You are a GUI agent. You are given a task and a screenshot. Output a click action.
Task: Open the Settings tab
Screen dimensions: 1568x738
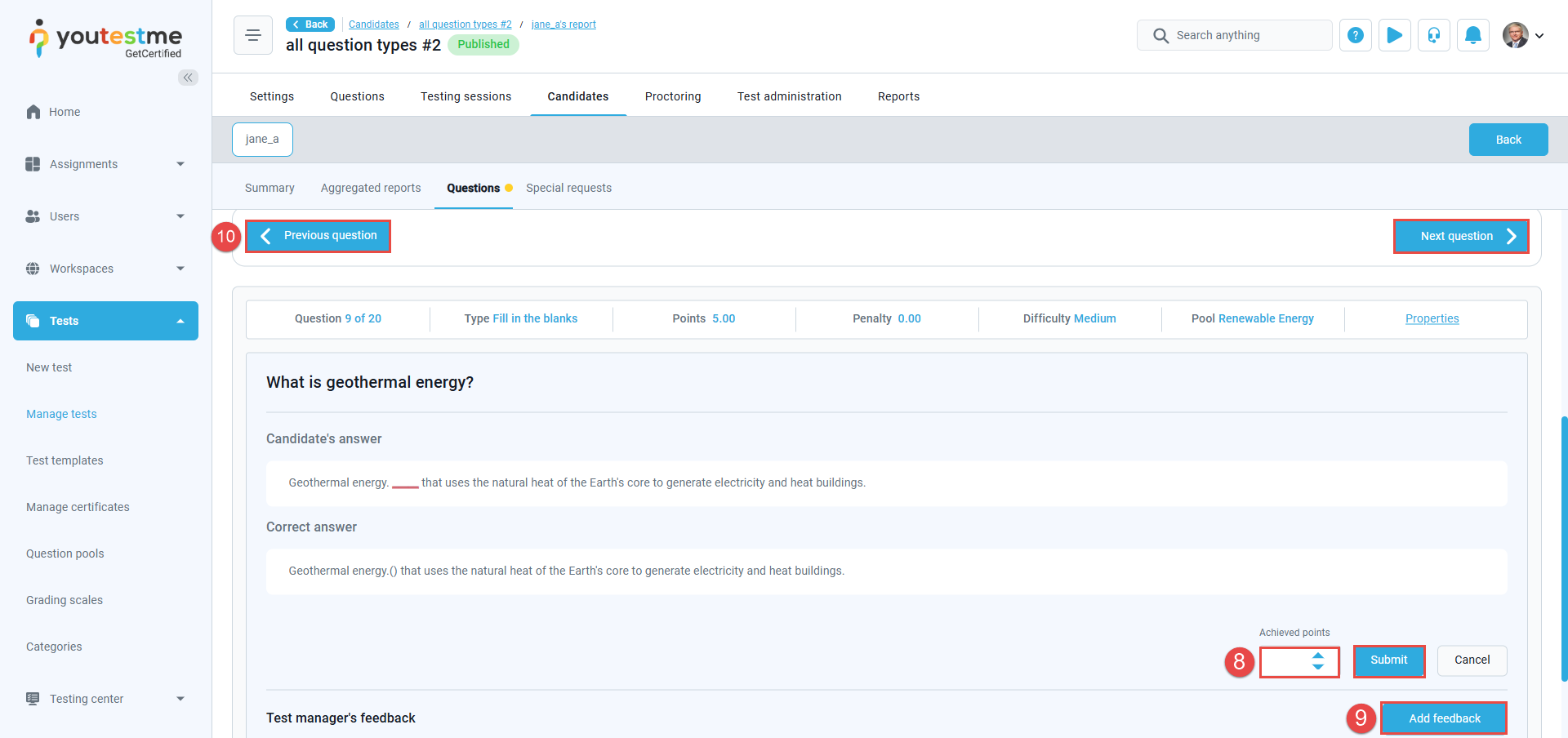click(272, 96)
